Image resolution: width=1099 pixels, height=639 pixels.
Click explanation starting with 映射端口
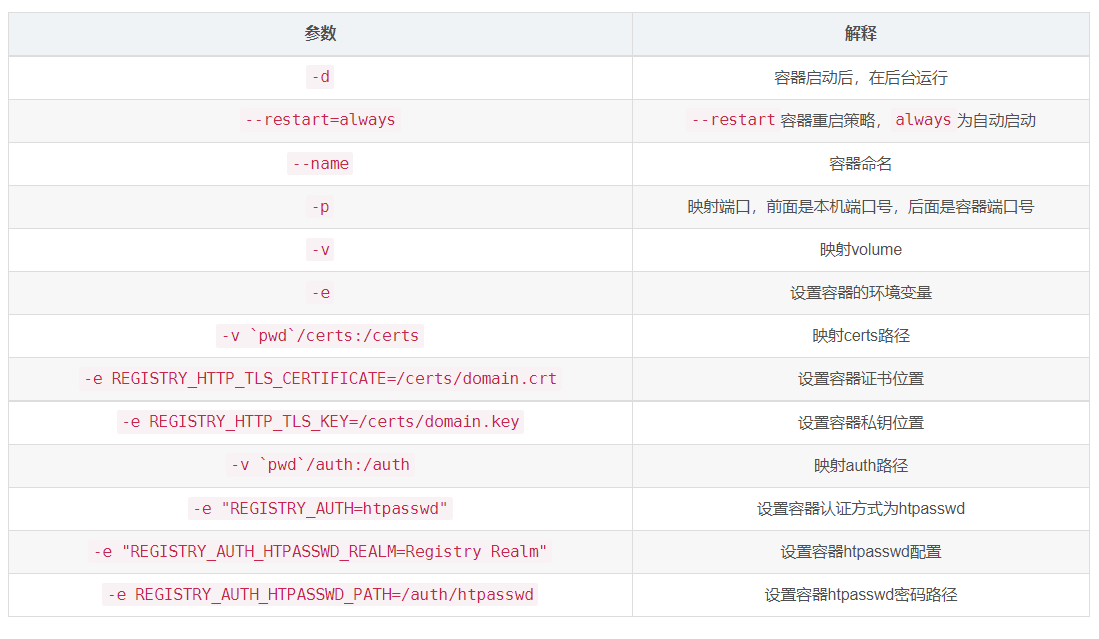click(x=861, y=207)
